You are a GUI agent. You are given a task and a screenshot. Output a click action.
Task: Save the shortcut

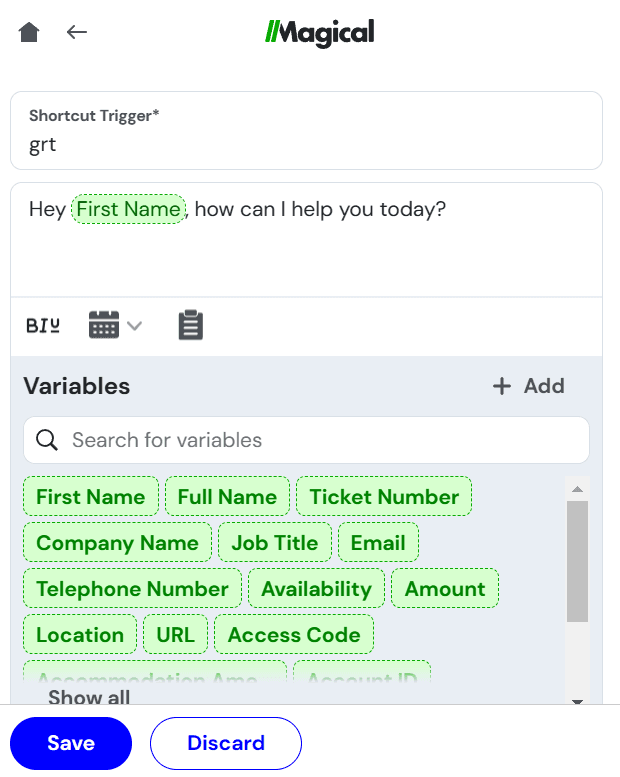[71, 743]
